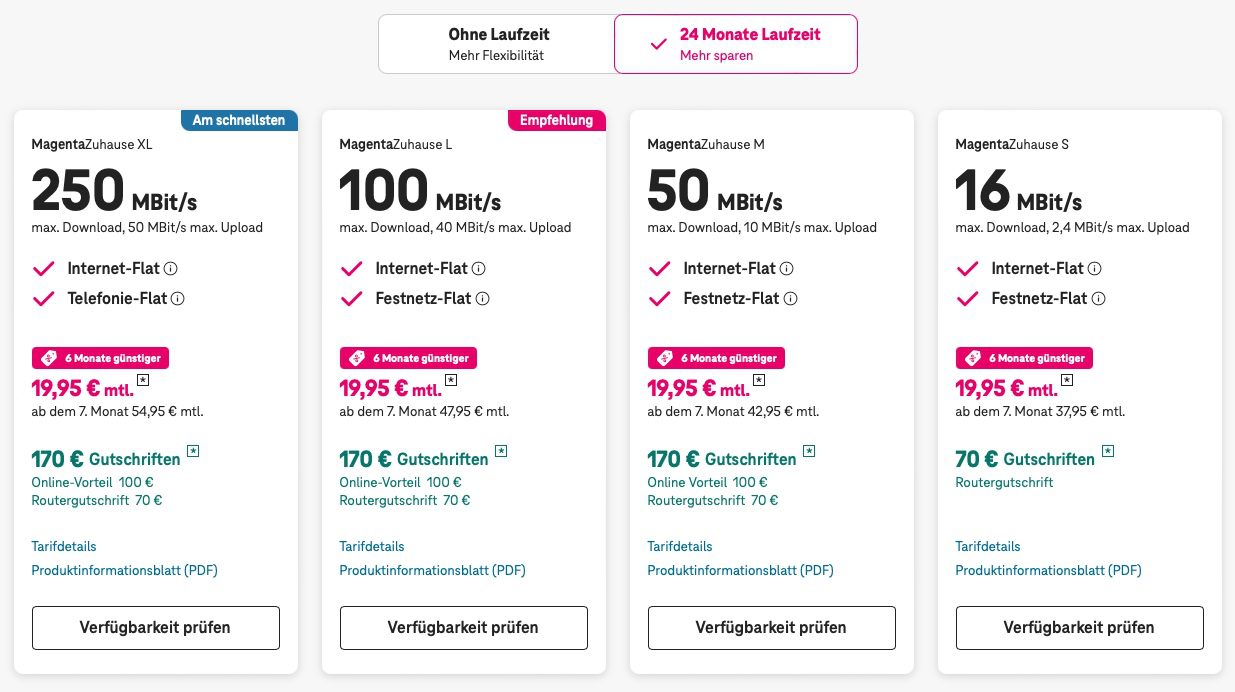The width and height of the screenshot is (1235, 692).
Task: Check availability for MagentaZuhause XL
Action: (155, 628)
